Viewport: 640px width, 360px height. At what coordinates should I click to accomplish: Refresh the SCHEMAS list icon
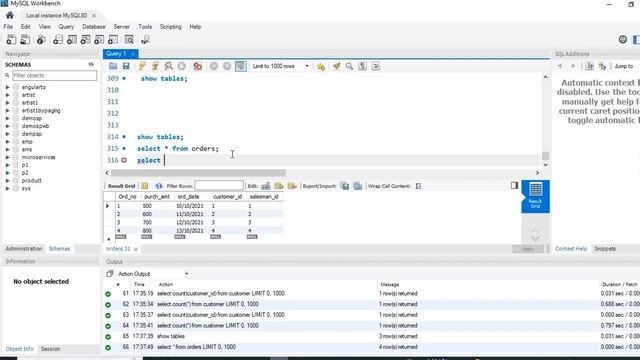pos(91,64)
